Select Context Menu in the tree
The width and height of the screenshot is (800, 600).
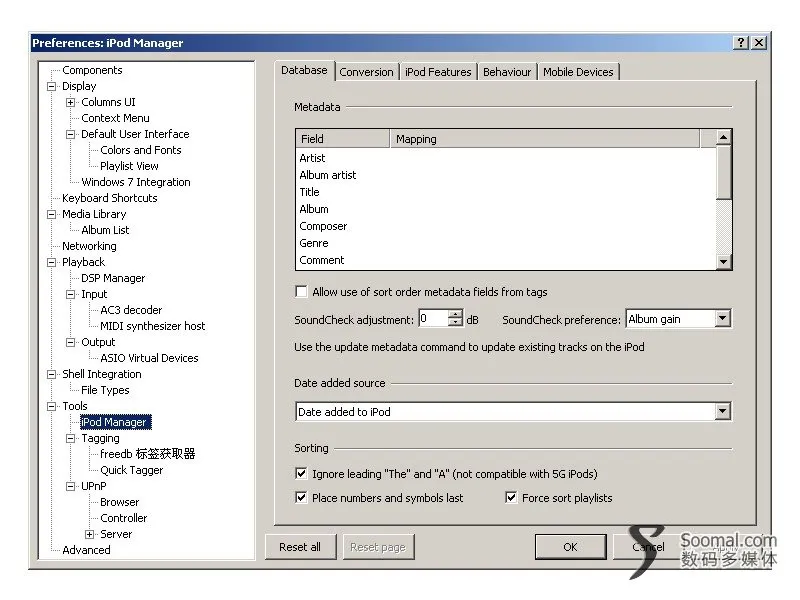pyautogui.click(x=115, y=118)
